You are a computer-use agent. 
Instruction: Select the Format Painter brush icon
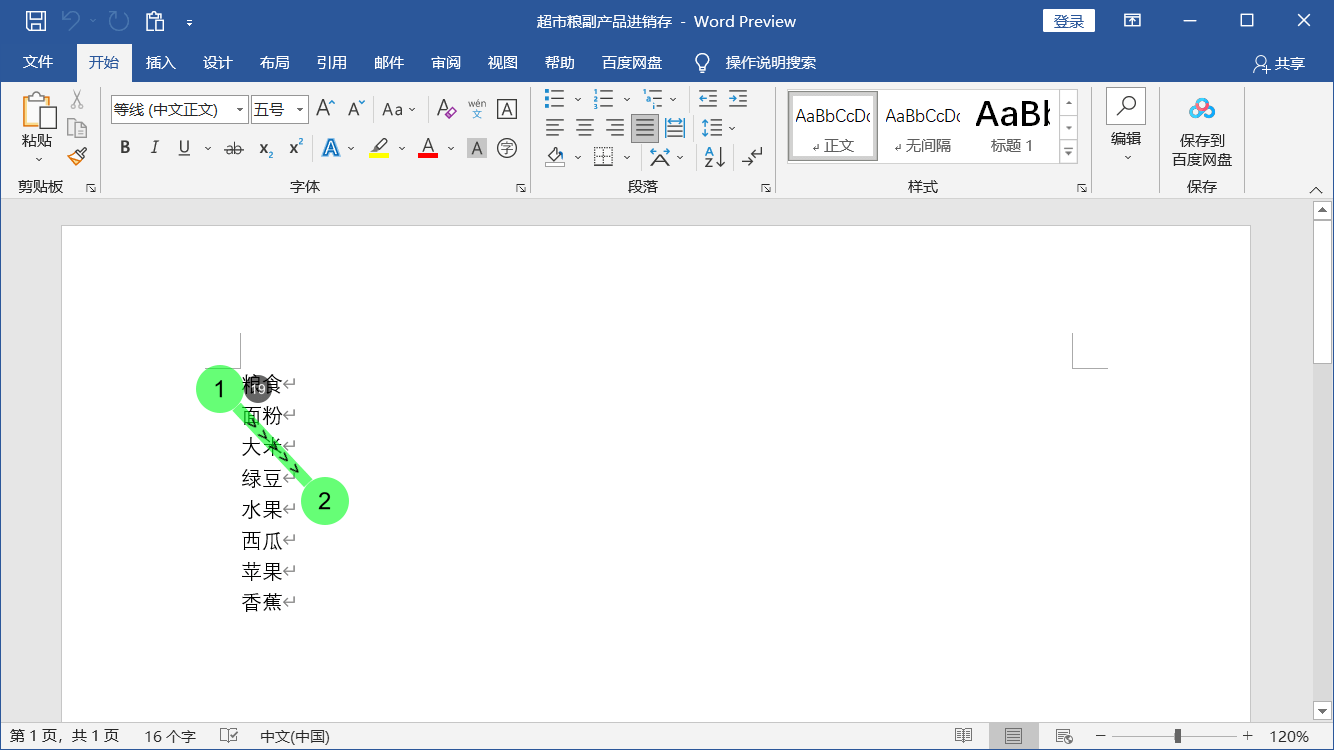click(x=77, y=156)
